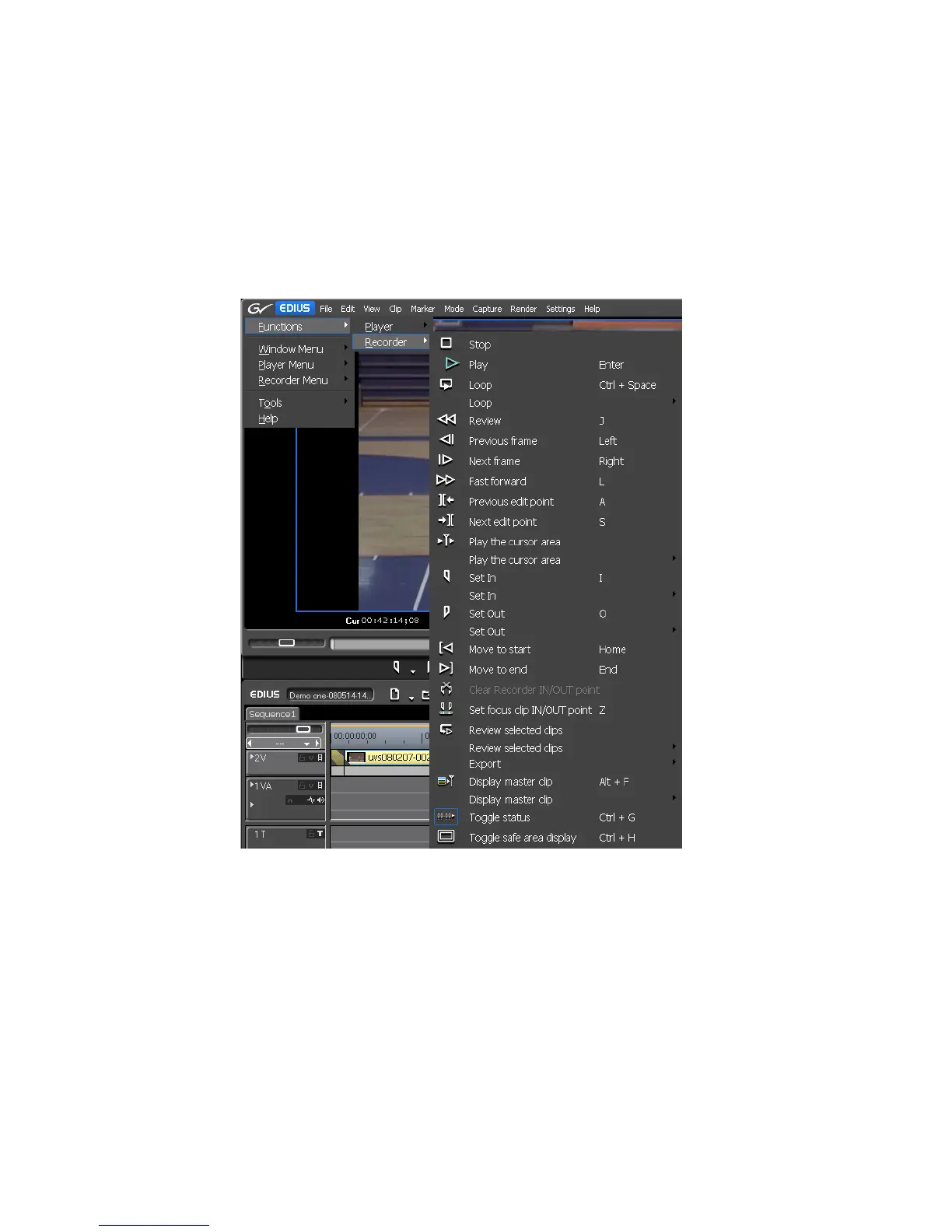Open the Render menu

(523, 309)
